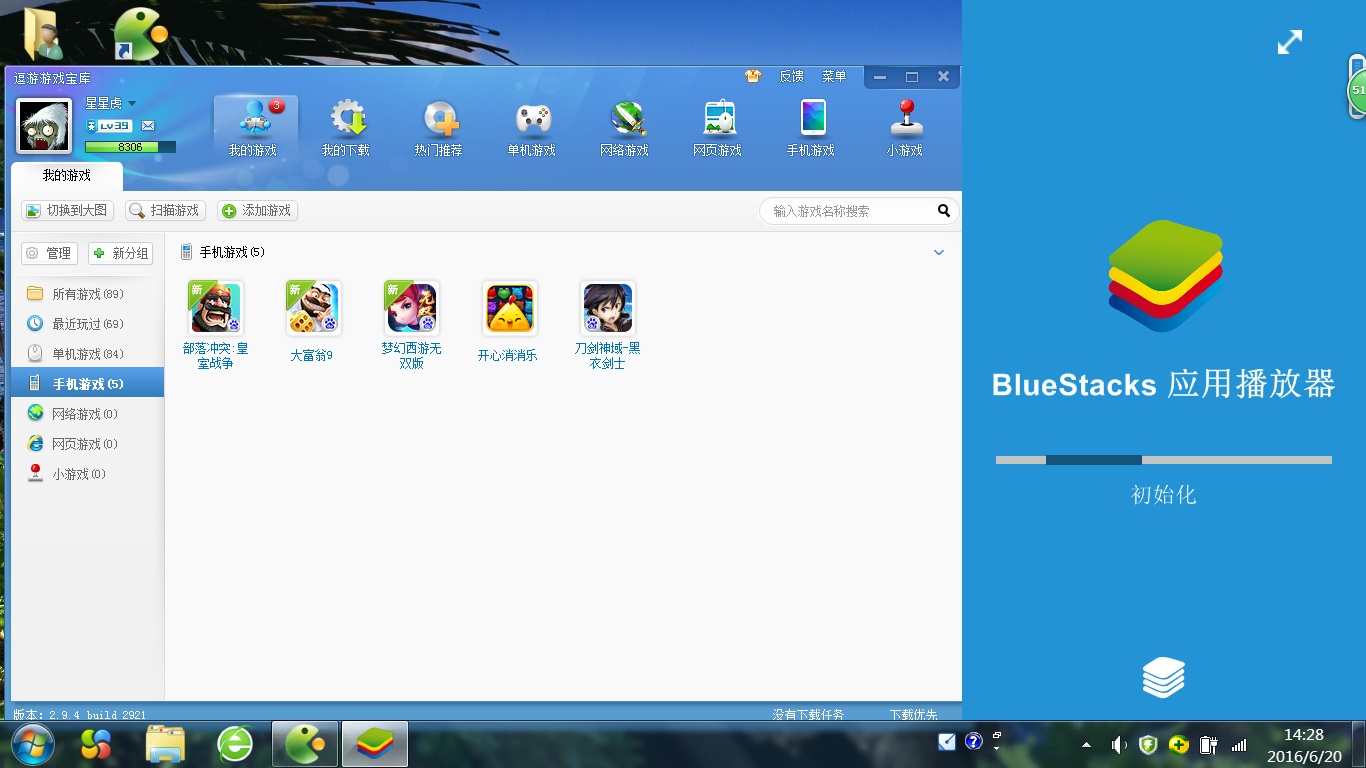The image size is (1366, 768).
Task: Click the network signal tray icon
Action: (x=1239, y=745)
